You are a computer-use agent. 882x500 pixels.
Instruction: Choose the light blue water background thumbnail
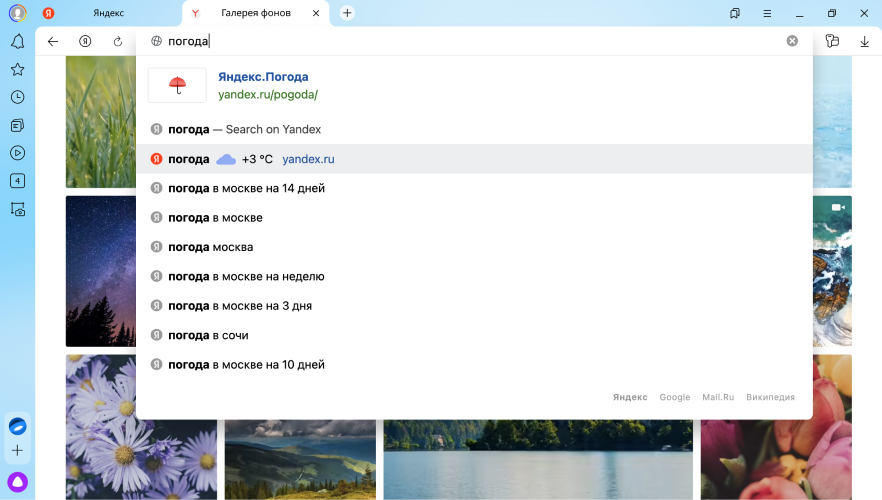pos(832,121)
